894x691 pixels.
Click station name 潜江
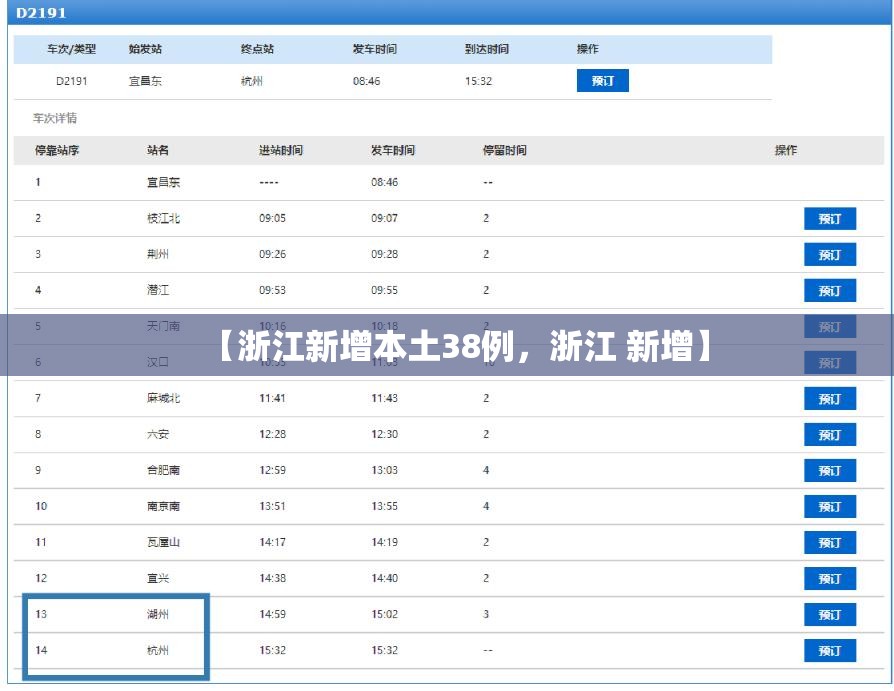[x=157, y=291]
